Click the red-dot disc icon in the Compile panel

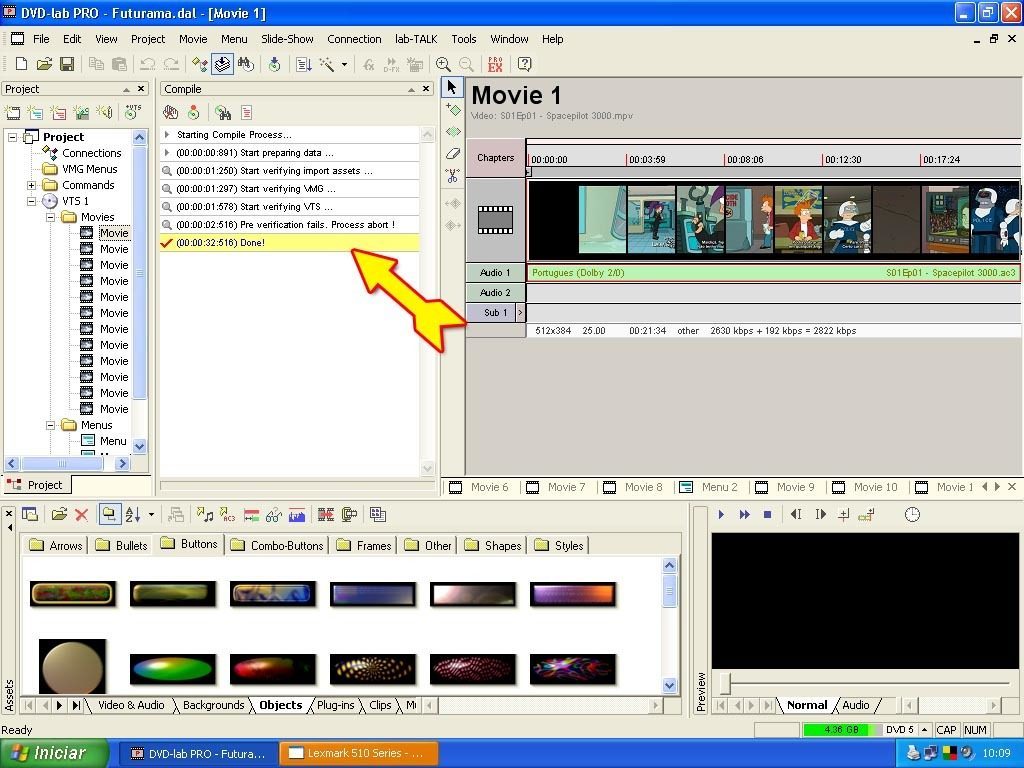point(193,113)
